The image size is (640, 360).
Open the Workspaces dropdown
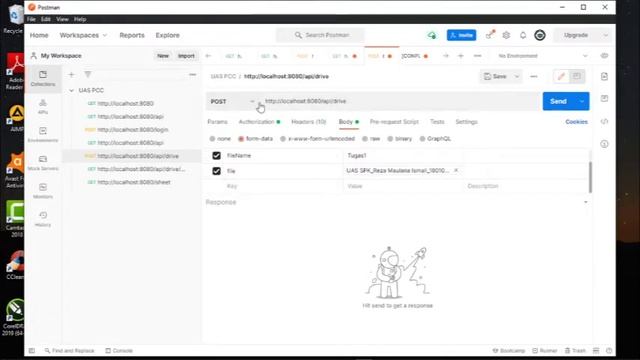click(x=83, y=35)
